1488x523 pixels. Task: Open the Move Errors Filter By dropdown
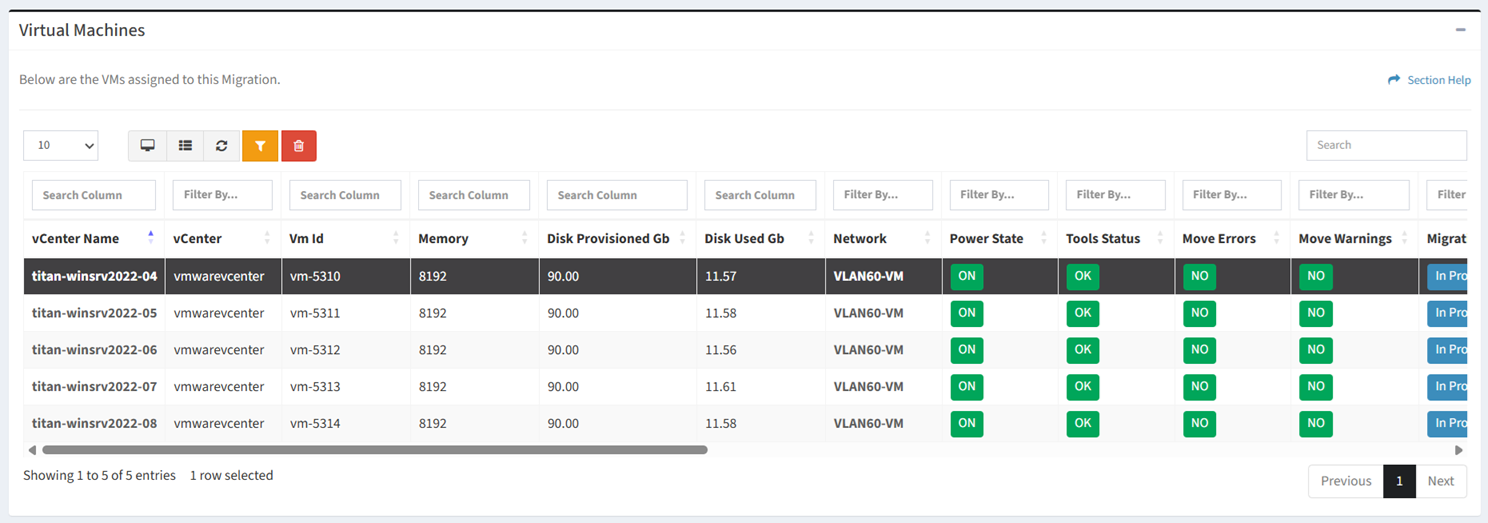1232,195
